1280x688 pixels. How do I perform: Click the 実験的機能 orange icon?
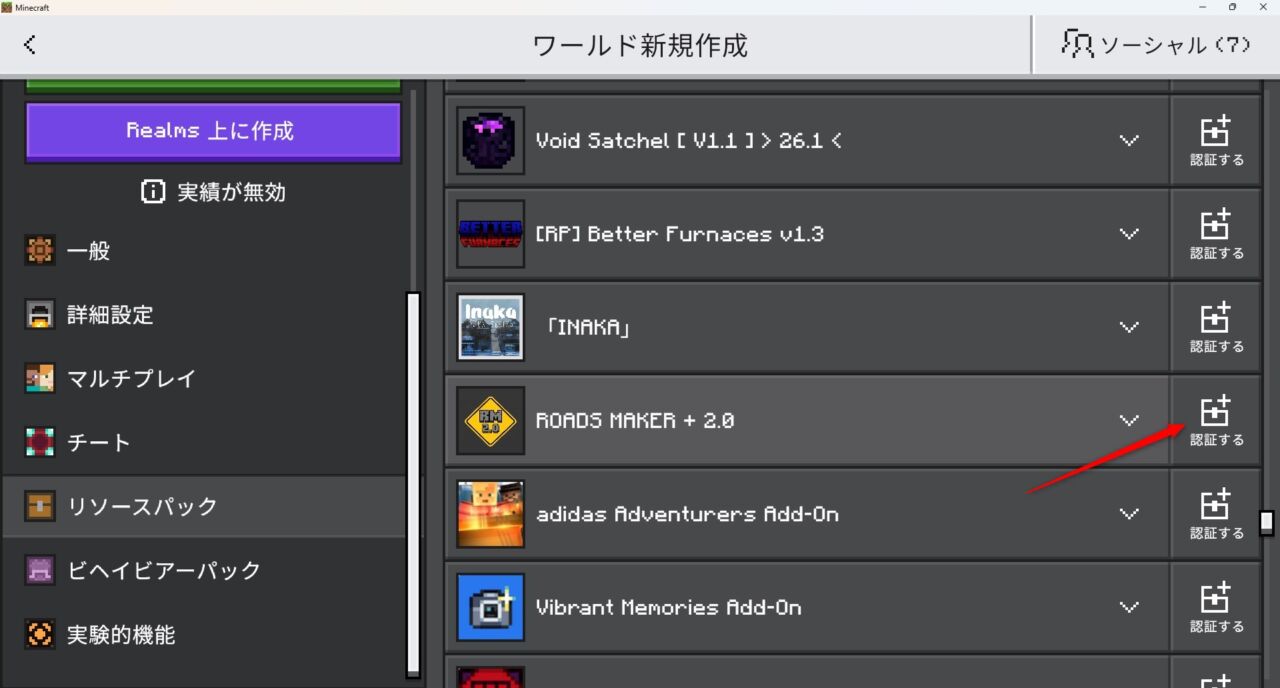pos(40,635)
